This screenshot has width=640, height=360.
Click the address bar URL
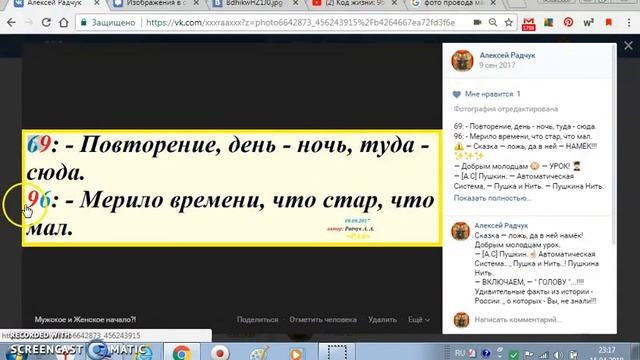click(x=300, y=22)
